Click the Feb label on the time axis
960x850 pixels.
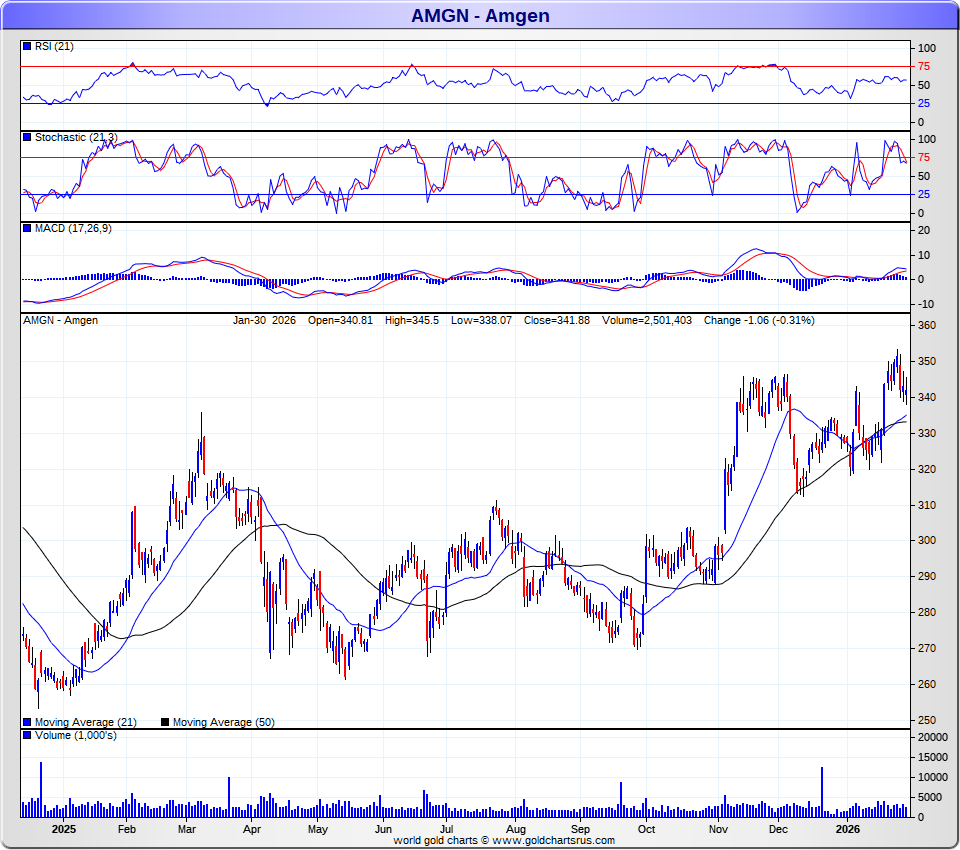tap(127, 829)
